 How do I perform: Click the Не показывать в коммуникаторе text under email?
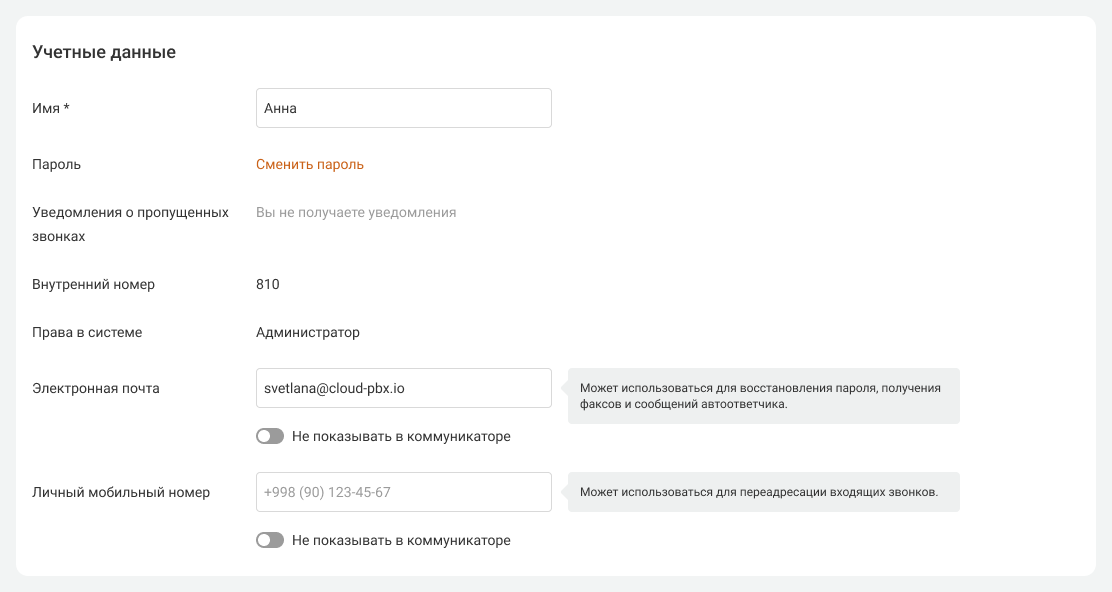pos(401,437)
